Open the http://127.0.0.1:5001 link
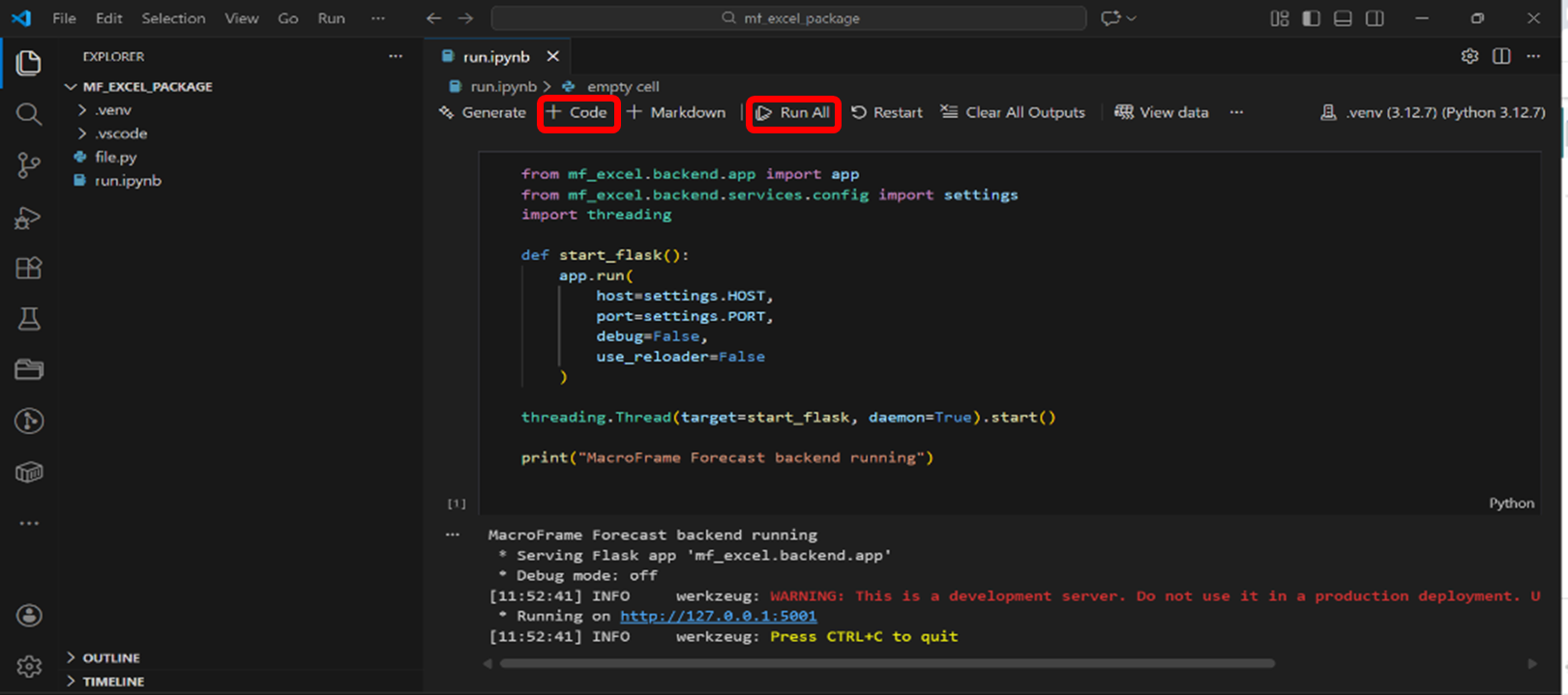This screenshot has width=1568, height=695. pyautogui.click(x=718, y=616)
